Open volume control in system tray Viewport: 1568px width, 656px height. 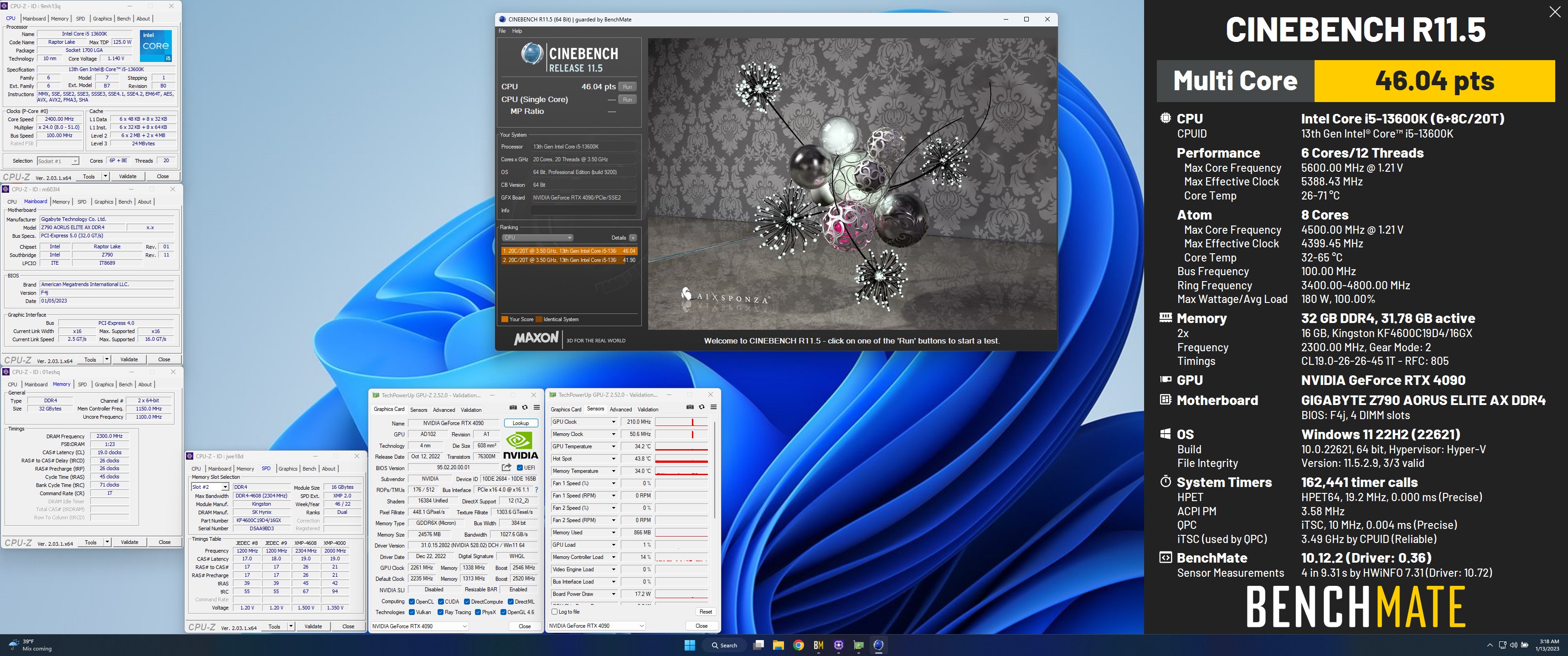[x=1514, y=645]
